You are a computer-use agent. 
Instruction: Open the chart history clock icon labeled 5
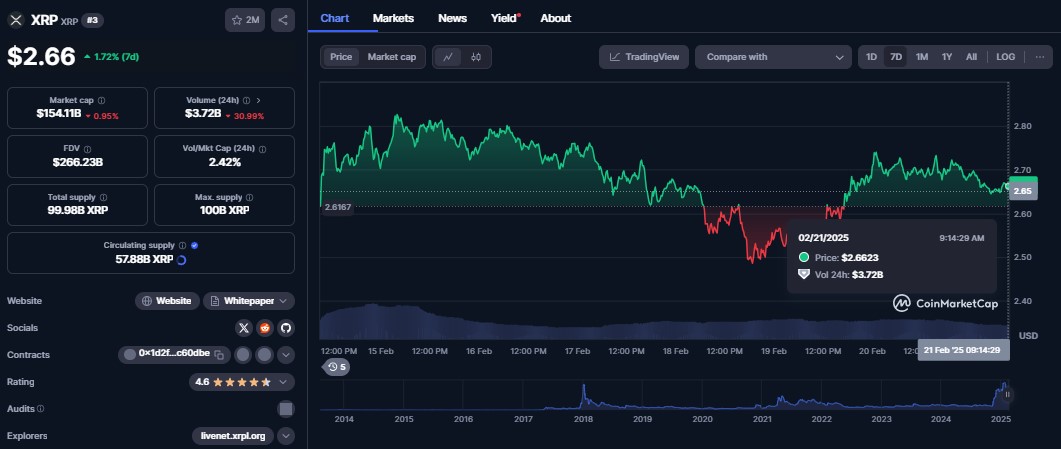(x=336, y=367)
